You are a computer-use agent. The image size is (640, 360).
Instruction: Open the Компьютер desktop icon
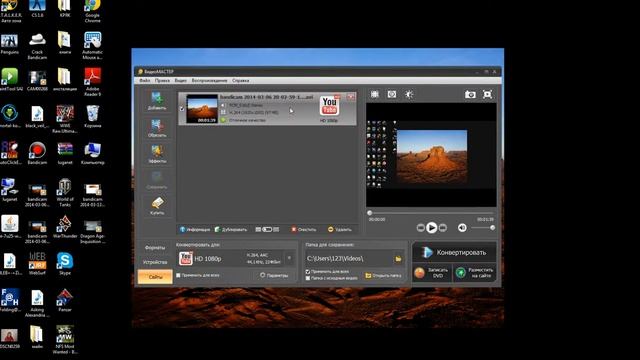[93, 153]
